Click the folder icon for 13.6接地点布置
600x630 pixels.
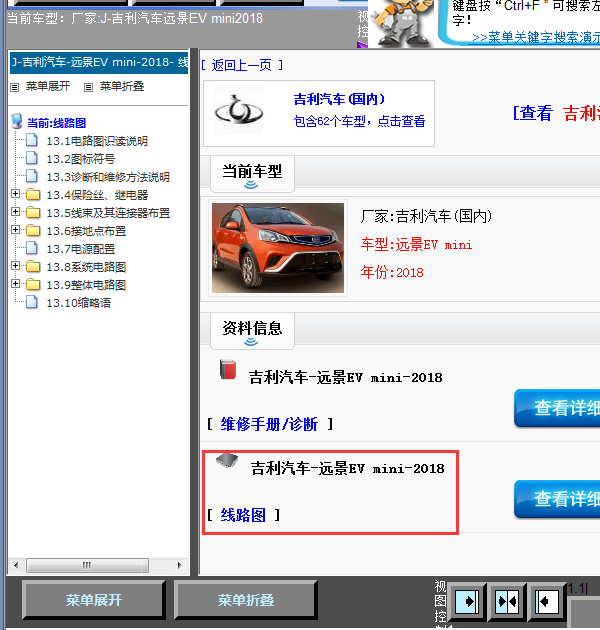33,231
